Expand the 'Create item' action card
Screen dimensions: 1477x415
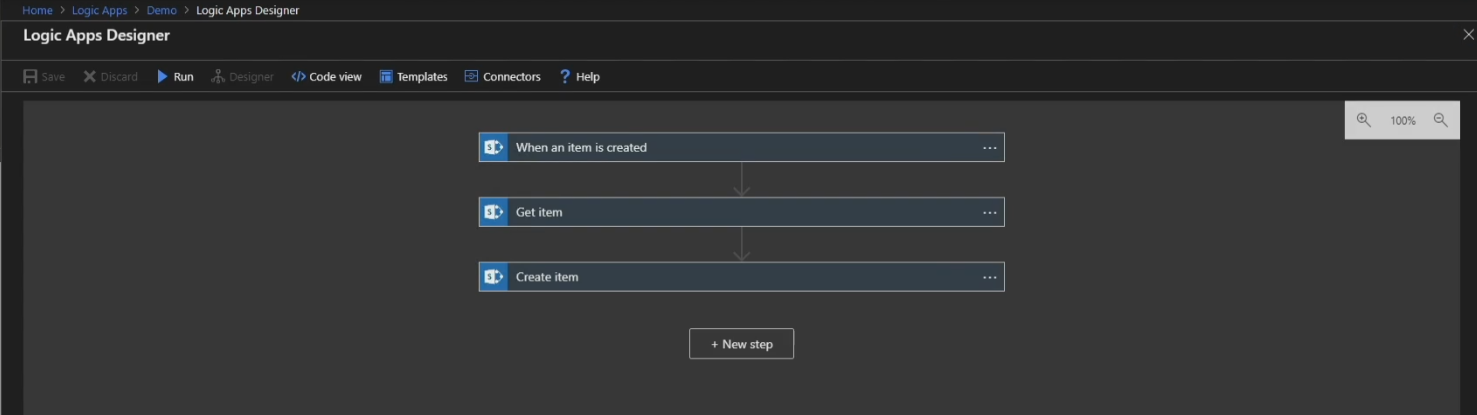pos(741,277)
